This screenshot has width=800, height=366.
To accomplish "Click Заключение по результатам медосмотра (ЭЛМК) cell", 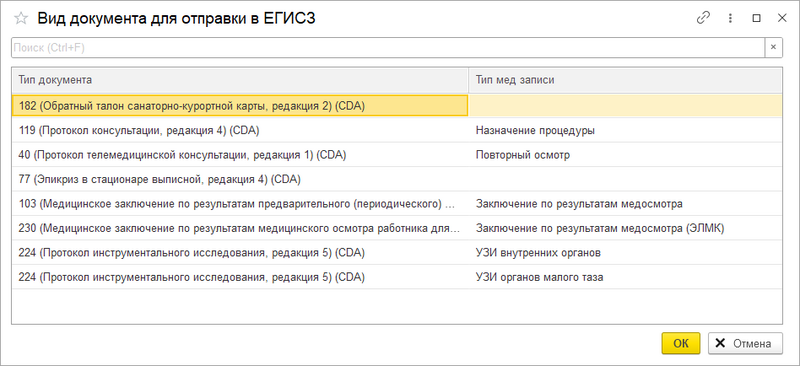I will [x=625, y=228].
